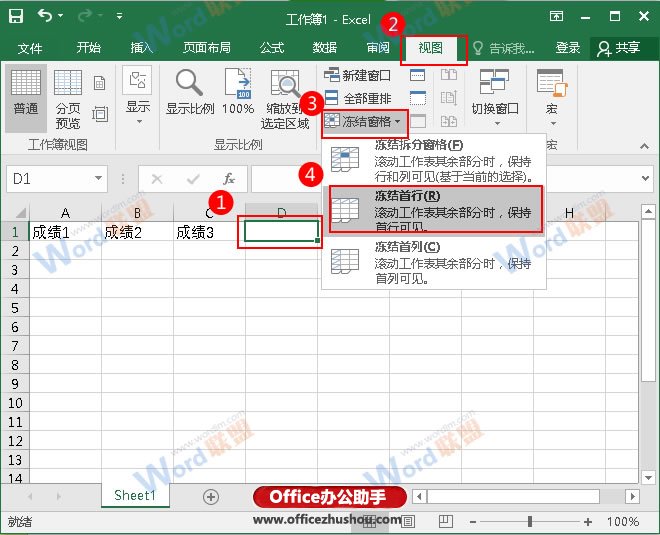Click the page layout view icon

tap(100, 83)
